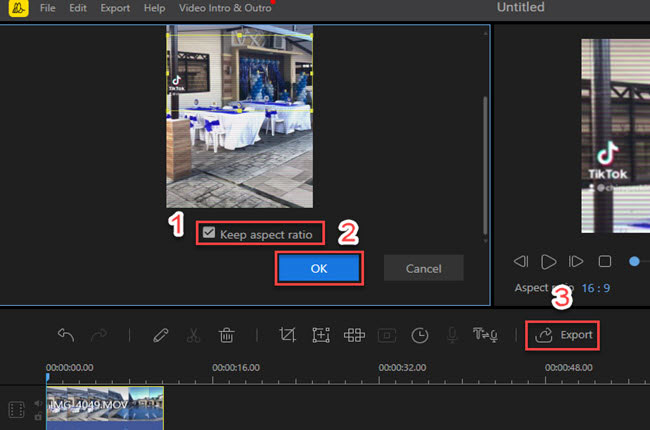Click the Mosaic tool icon
This screenshot has width=650, height=430.
(354, 335)
